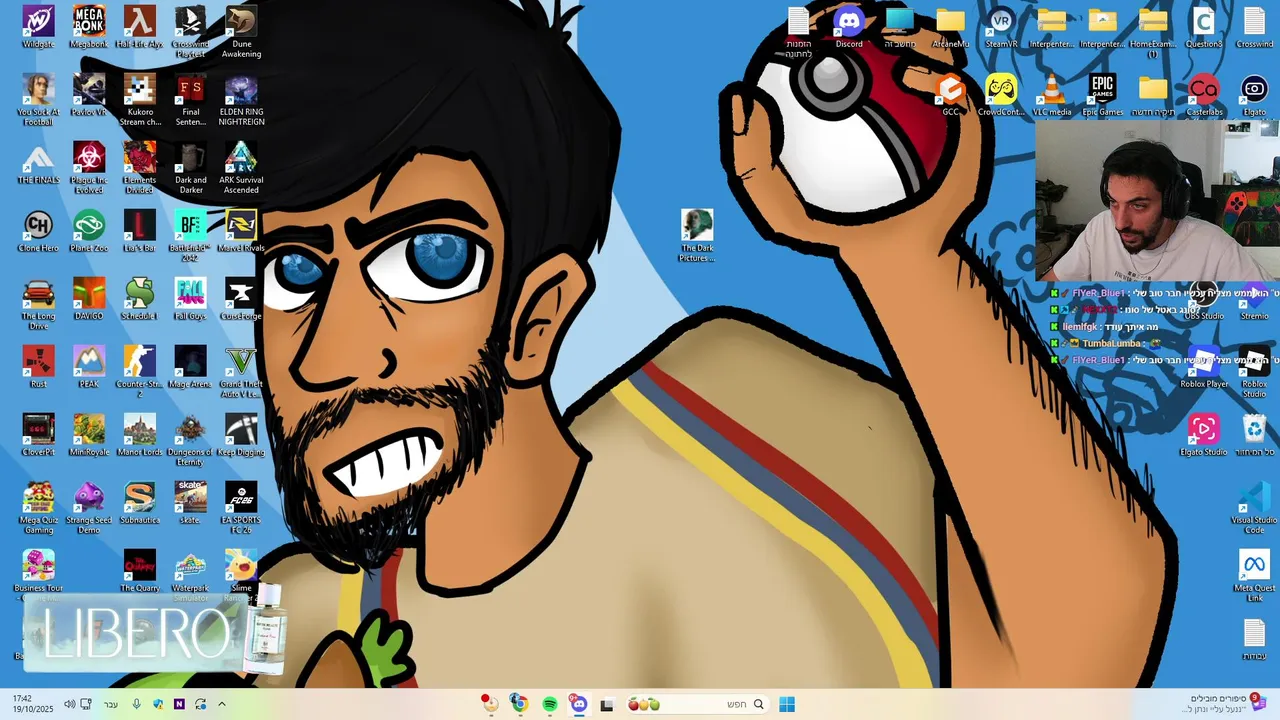
Task: Open Discord from the taskbar
Action: point(578,704)
